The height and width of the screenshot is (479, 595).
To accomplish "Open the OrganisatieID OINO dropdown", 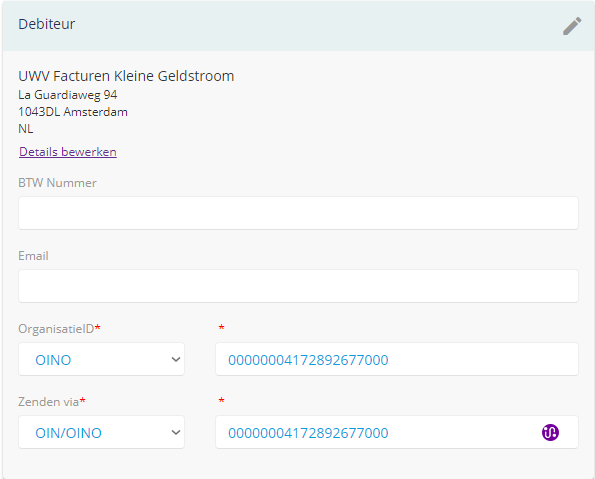I will coord(101,359).
